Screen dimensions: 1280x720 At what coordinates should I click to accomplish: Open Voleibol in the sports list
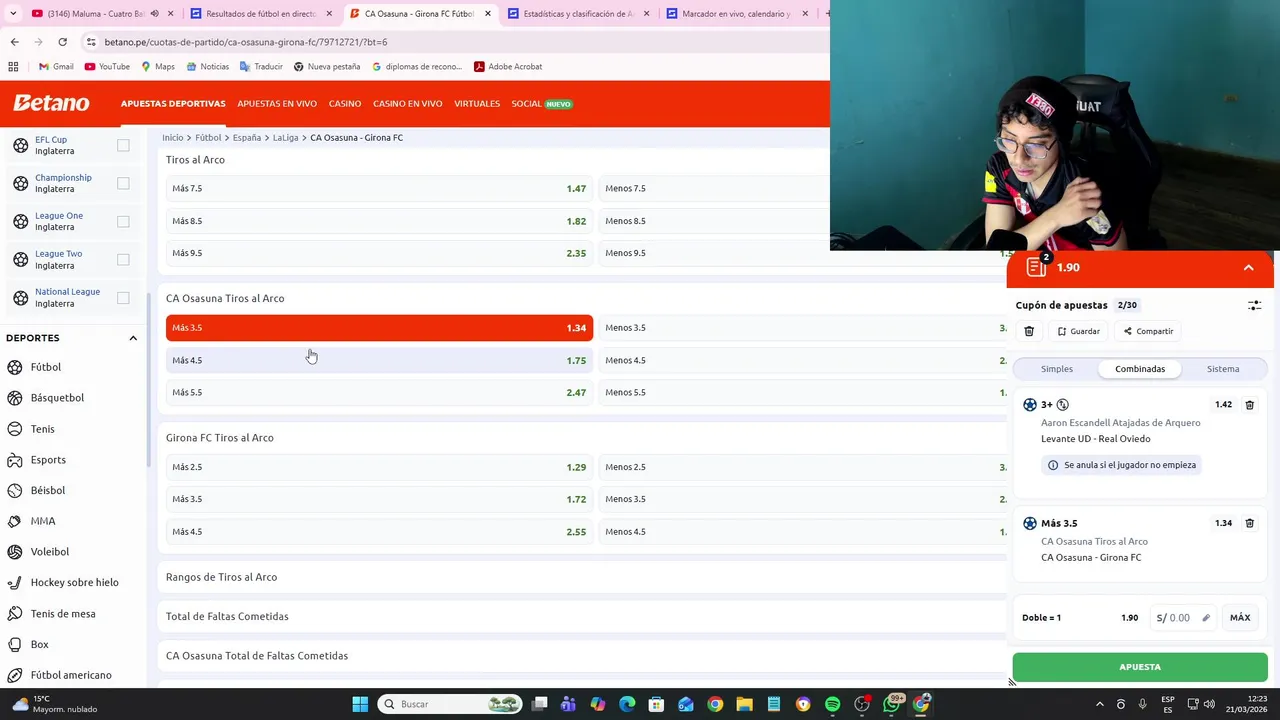pos(49,552)
